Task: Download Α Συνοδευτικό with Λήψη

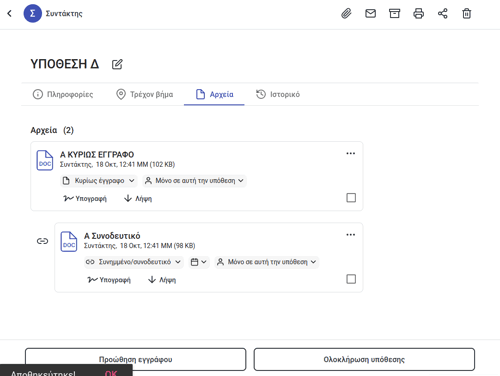Action: click(x=162, y=280)
